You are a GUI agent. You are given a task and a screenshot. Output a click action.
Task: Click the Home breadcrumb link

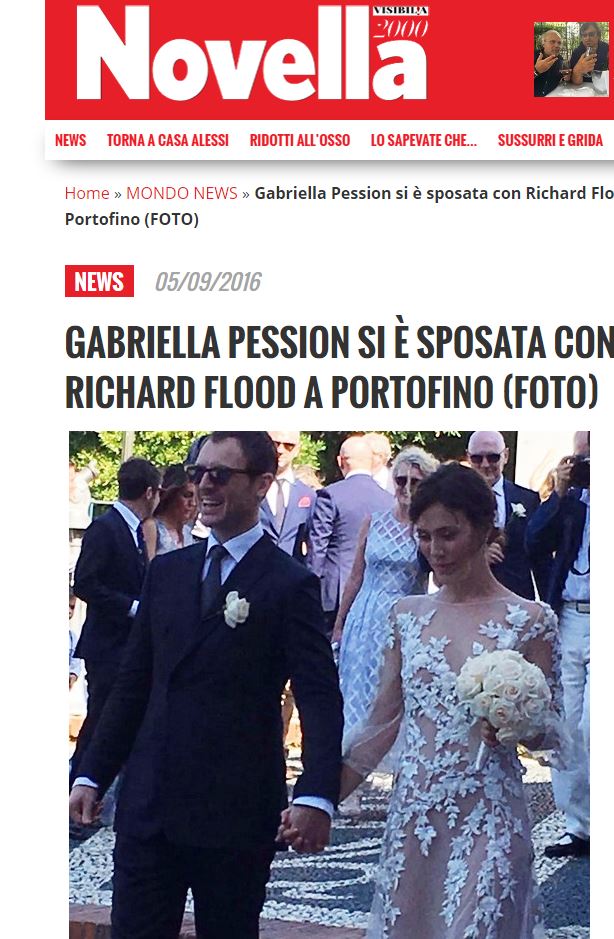(x=87, y=193)
